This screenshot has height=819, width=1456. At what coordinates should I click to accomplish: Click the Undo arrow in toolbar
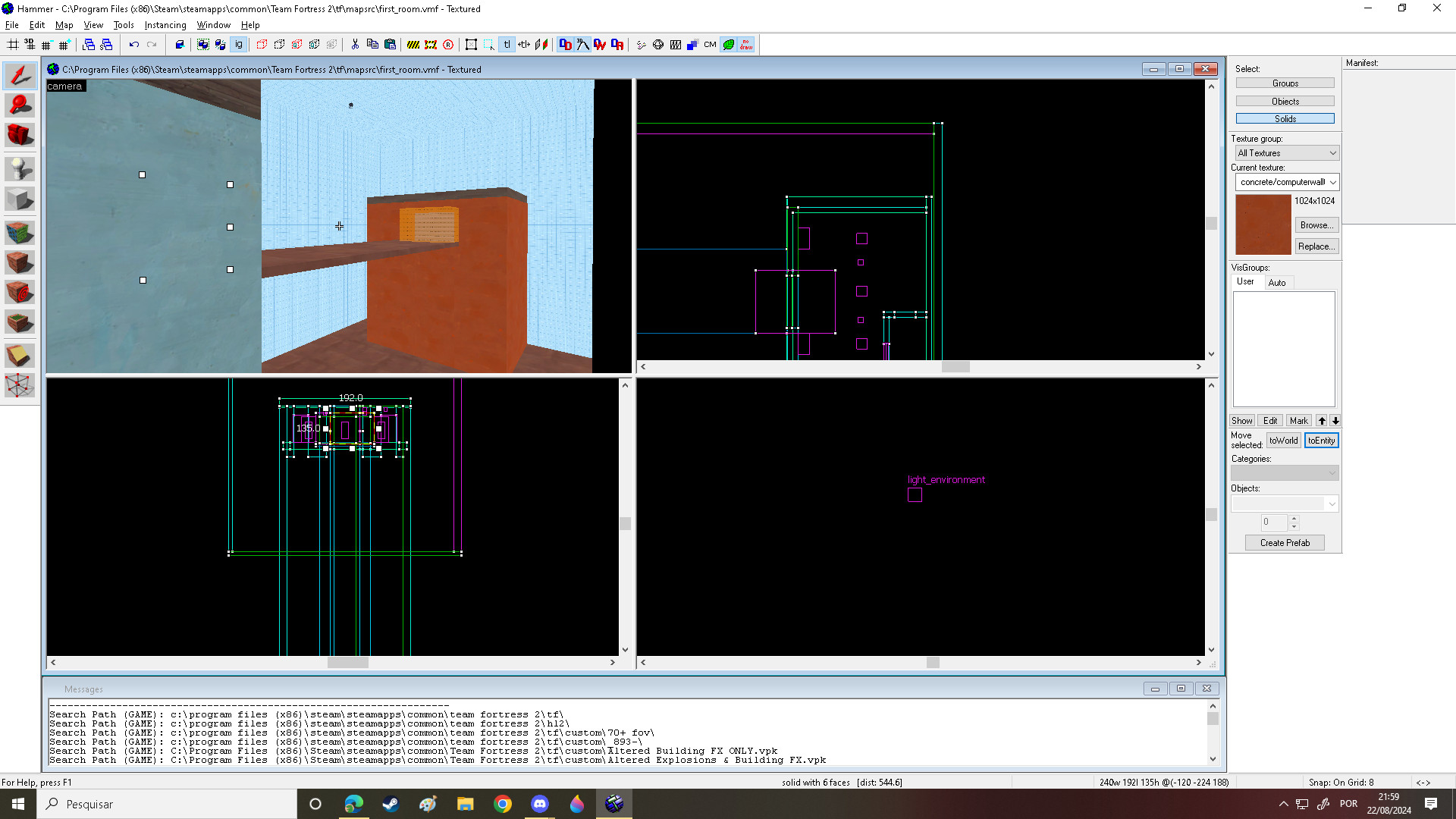133,45
